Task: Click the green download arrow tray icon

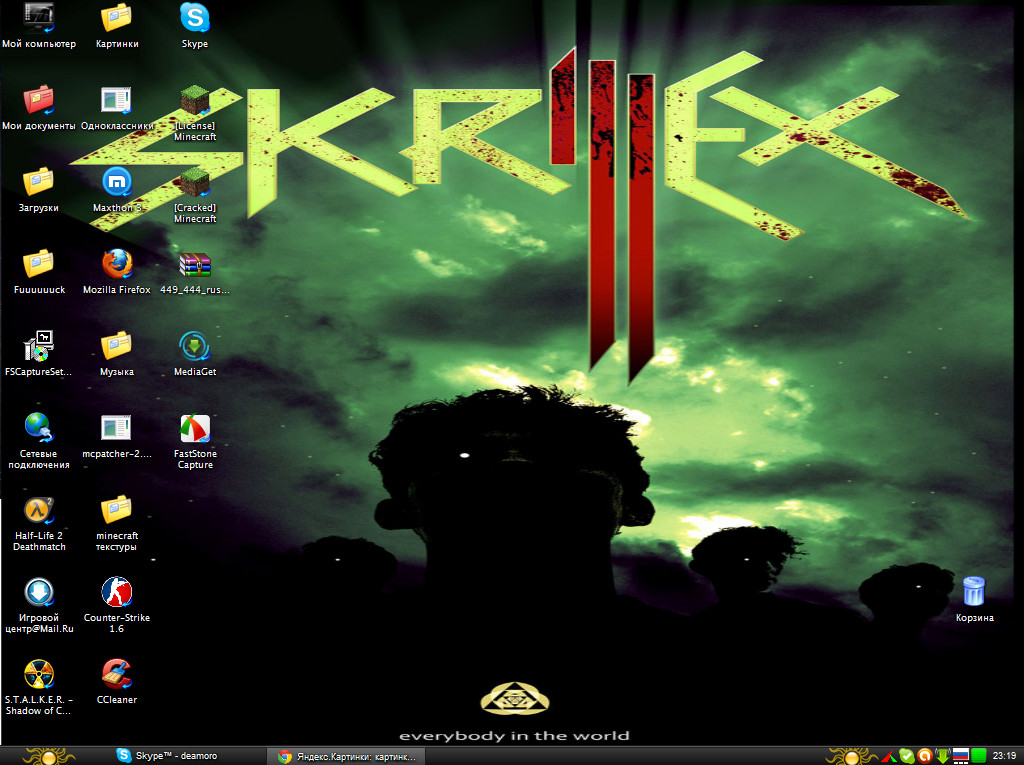Action: [942, 757]
